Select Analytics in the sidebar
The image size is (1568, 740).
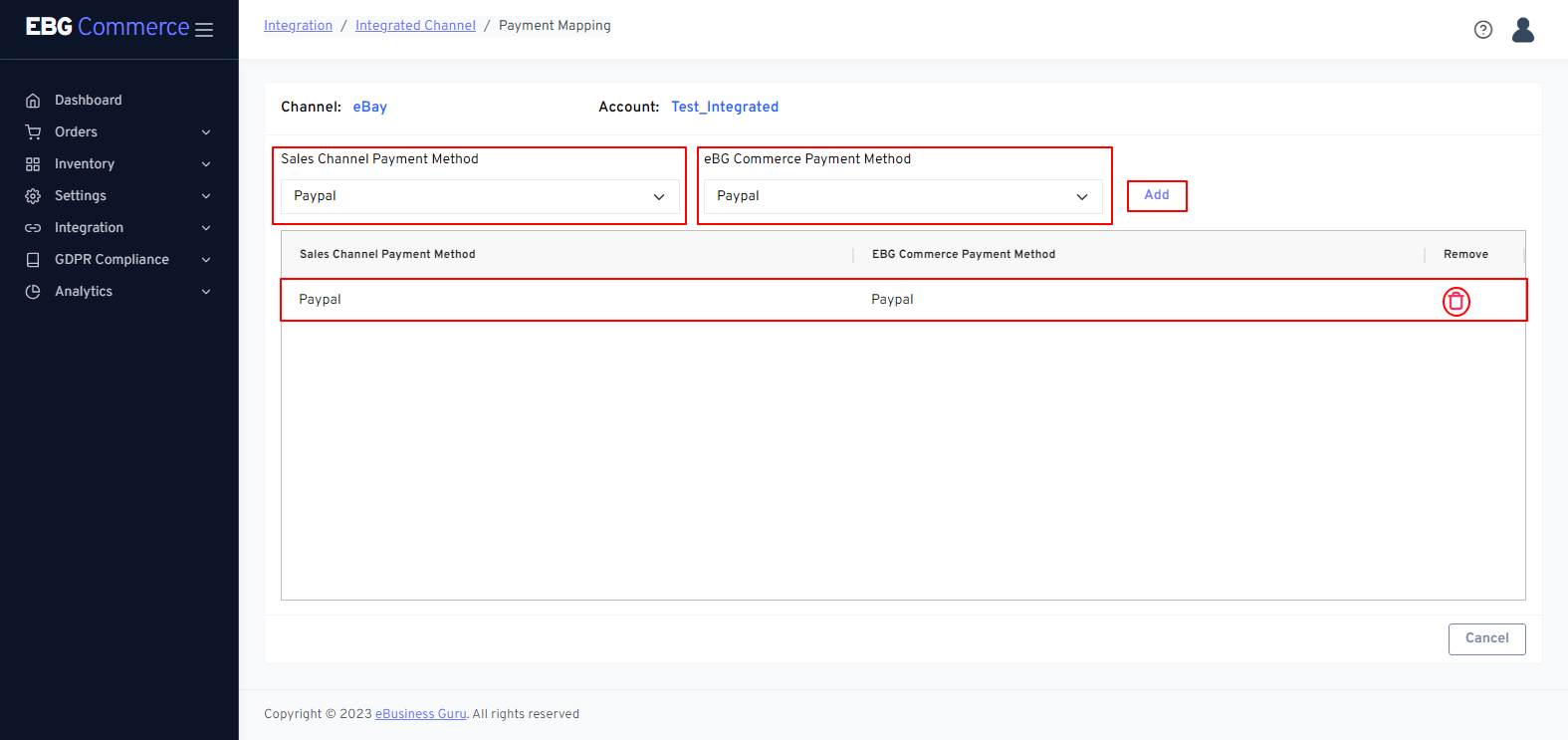[84, 292]
